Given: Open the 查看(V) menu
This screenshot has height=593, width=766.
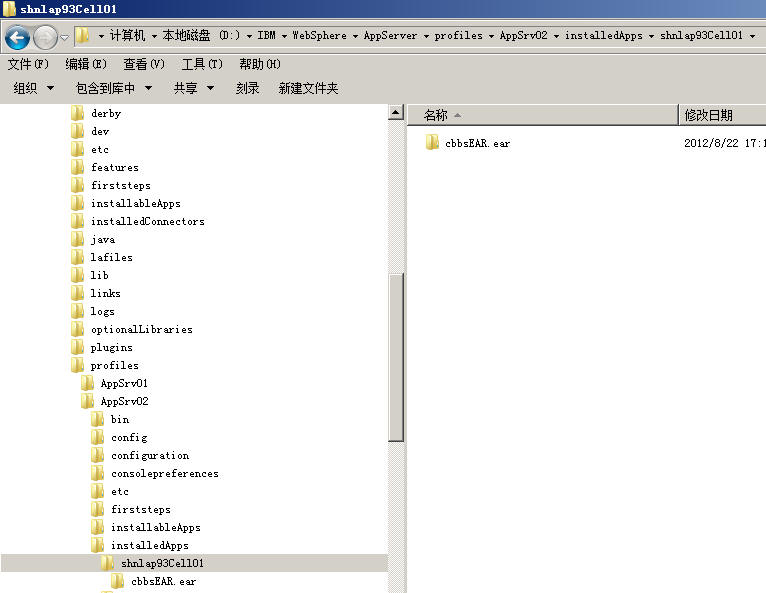Looking at the screenshot, I should 144,64.
